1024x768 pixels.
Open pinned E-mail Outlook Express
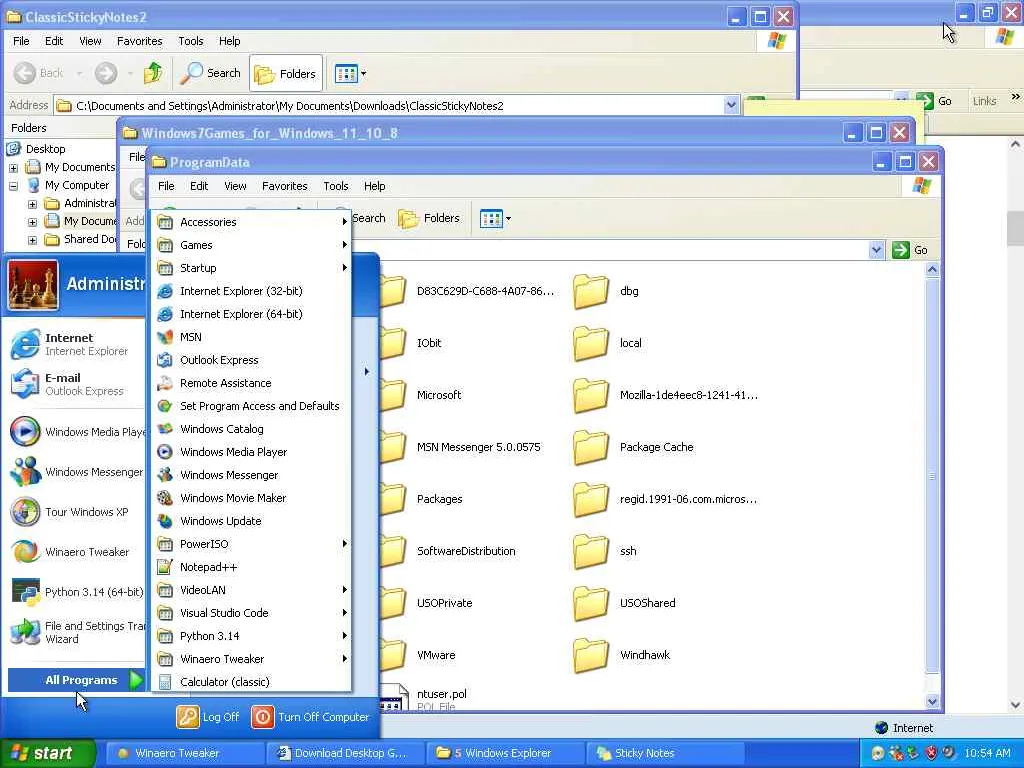click(x=75, y=384)
